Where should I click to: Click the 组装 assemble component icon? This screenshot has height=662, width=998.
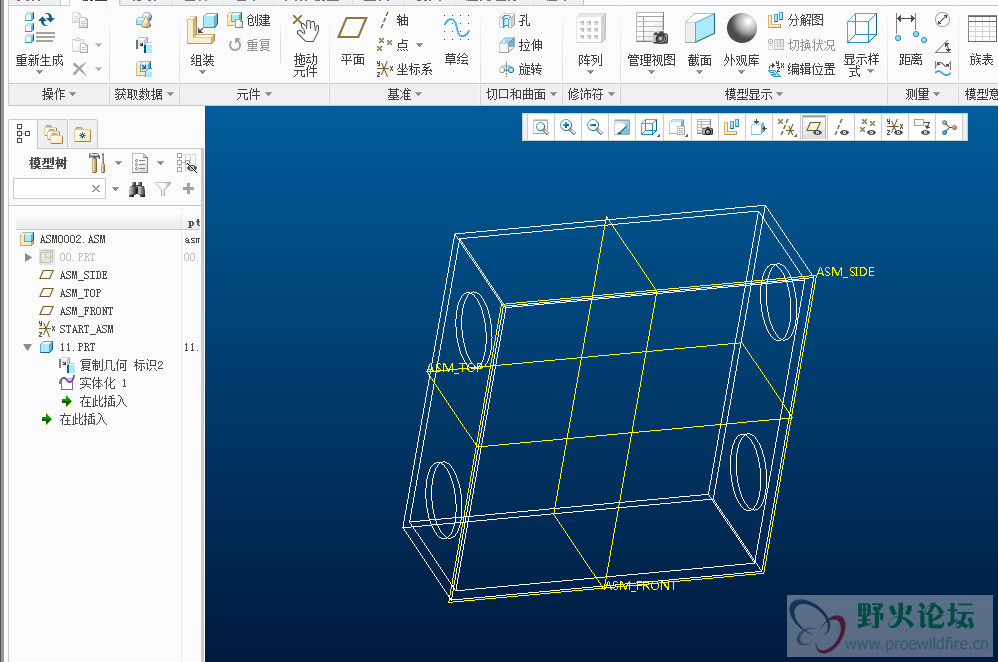pyautogui.click(x=202, y=29)
